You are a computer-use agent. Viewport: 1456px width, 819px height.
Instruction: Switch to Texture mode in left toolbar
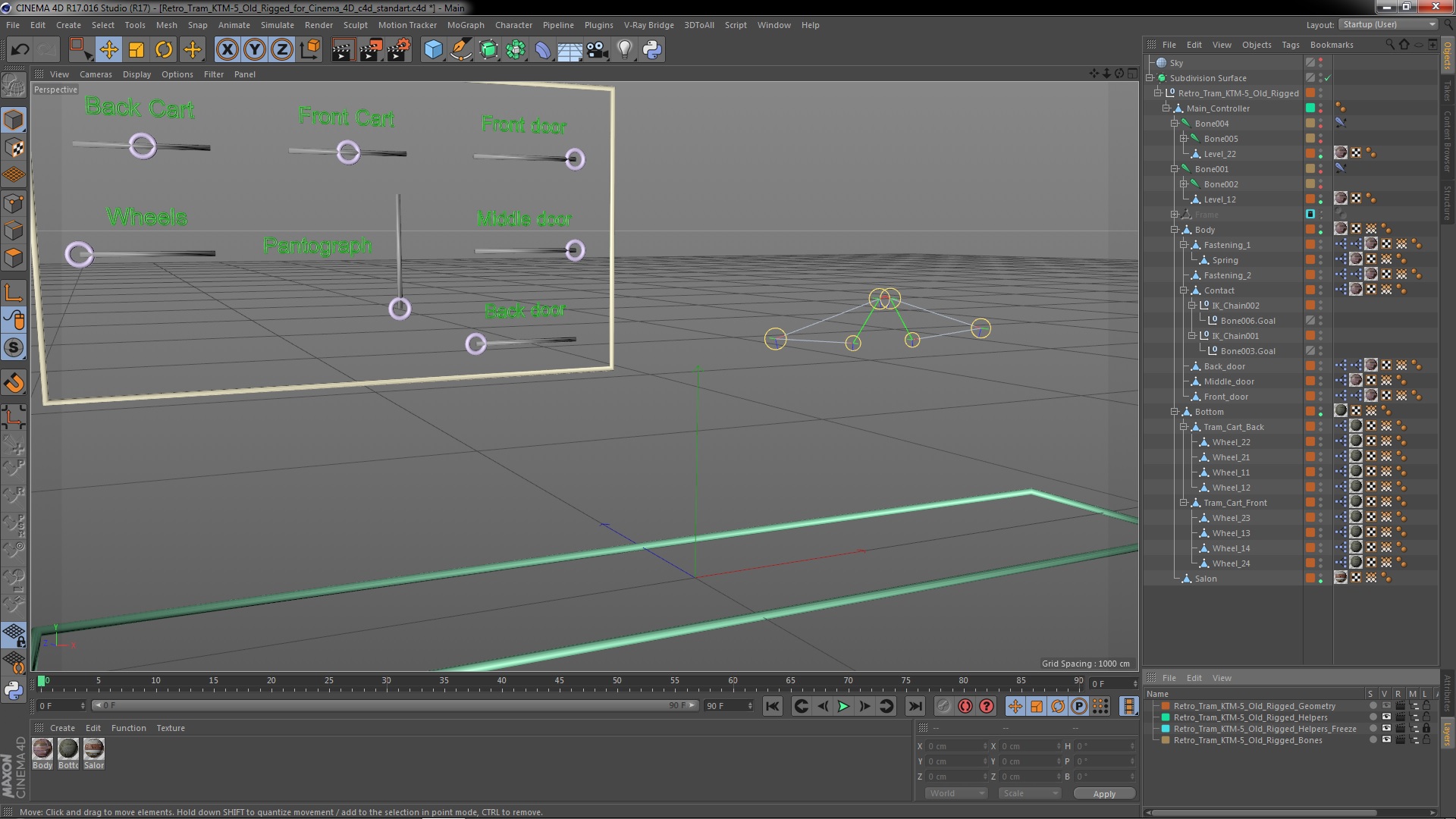[x=14, y=148]
